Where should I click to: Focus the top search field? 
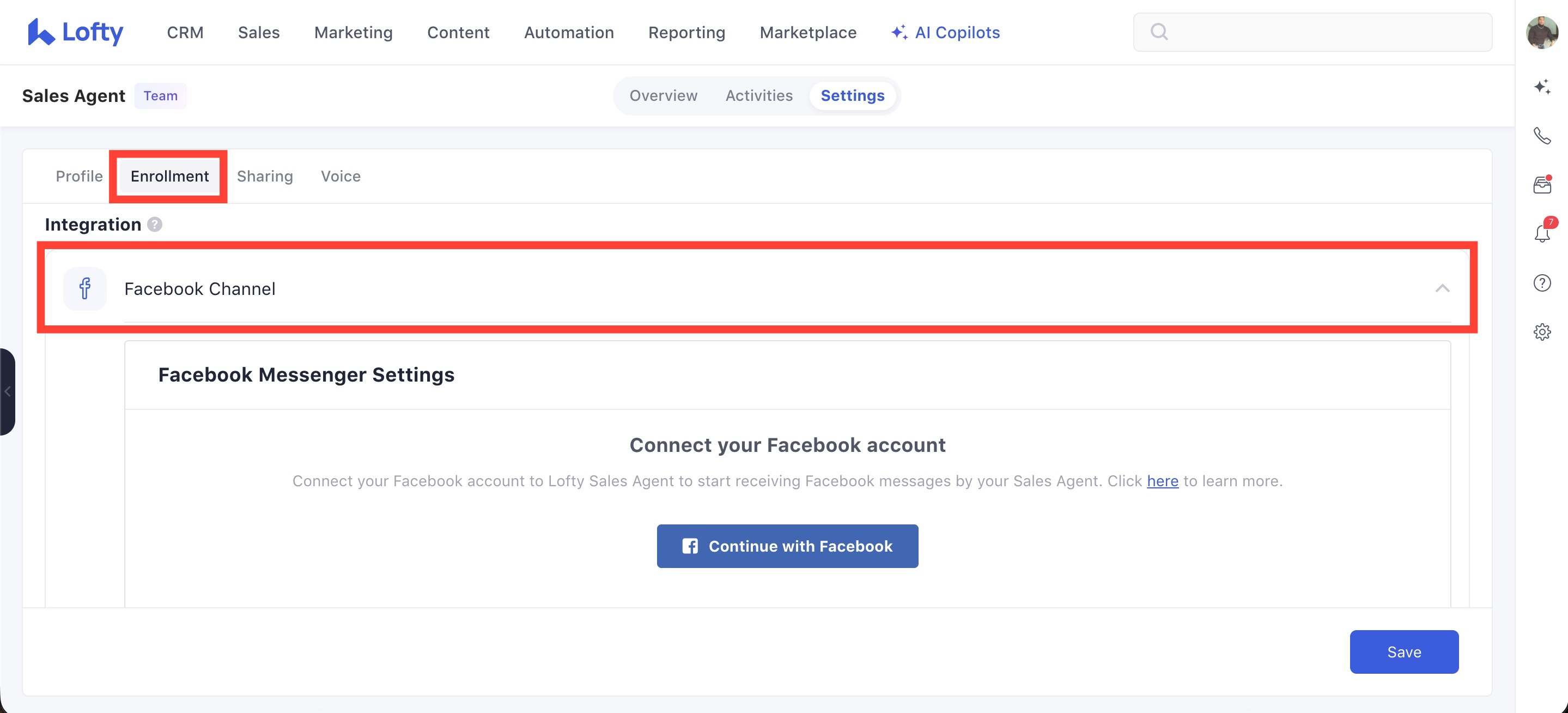coord(1312,32)
